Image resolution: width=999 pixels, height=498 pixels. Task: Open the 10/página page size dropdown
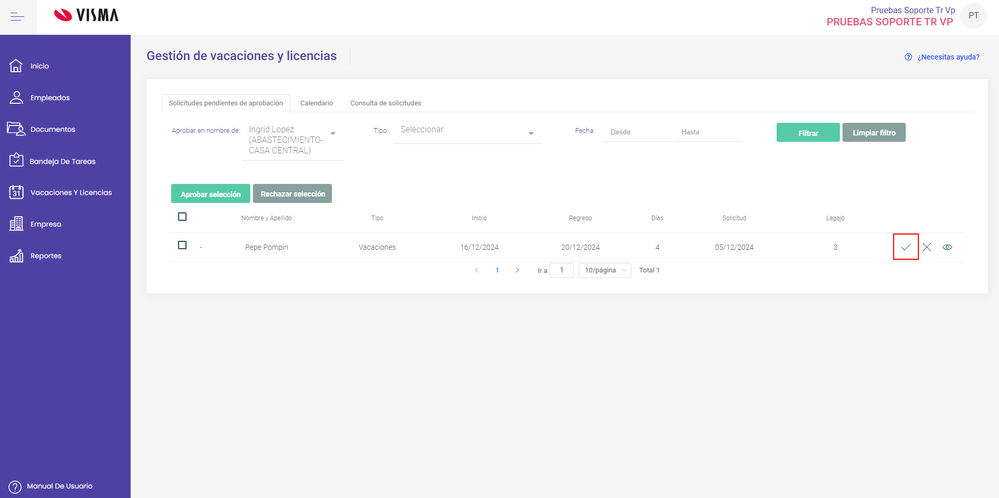[x=605, y=270]
